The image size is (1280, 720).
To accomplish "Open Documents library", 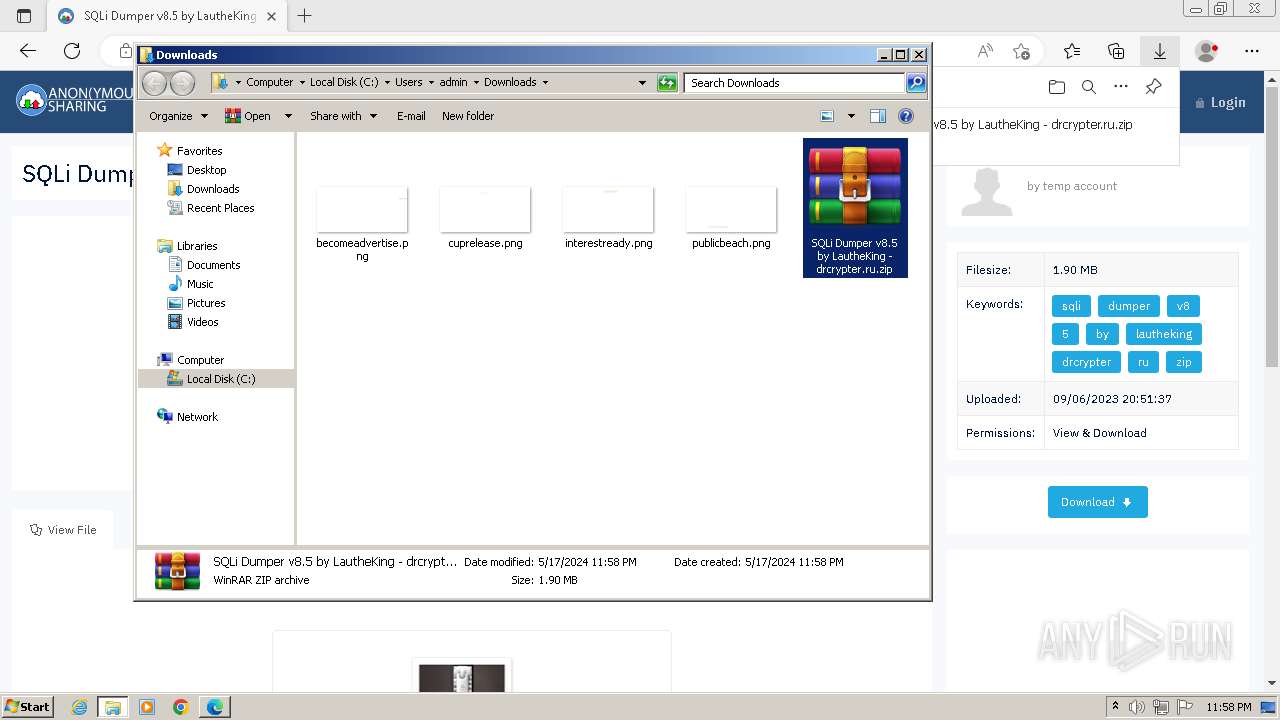I will [213, 265].
